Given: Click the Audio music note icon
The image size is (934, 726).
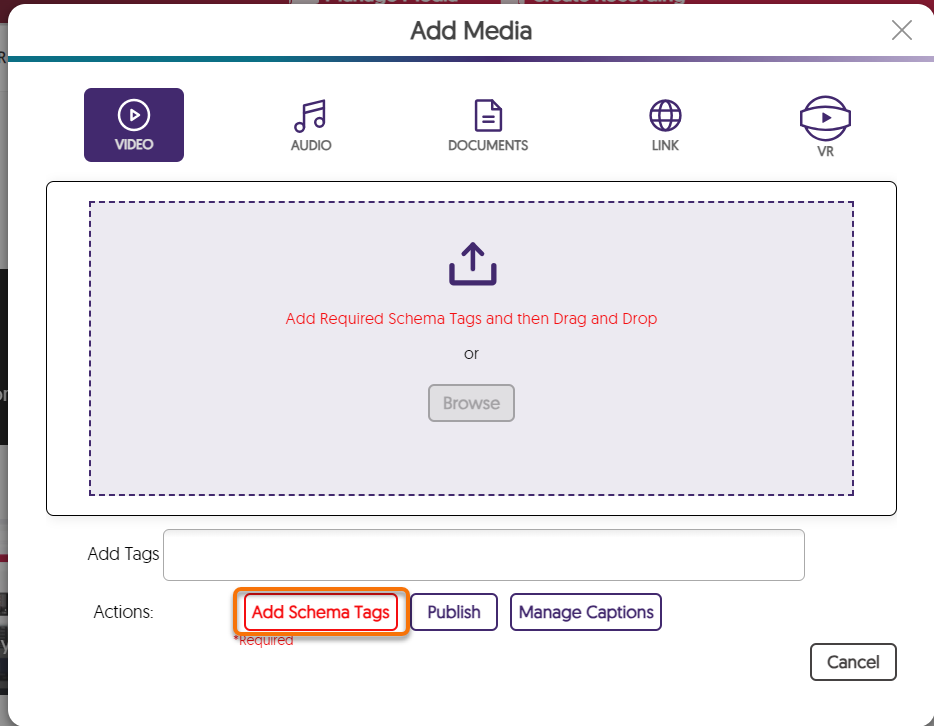Looking at the screenshot, I should (x=310, y=115).
